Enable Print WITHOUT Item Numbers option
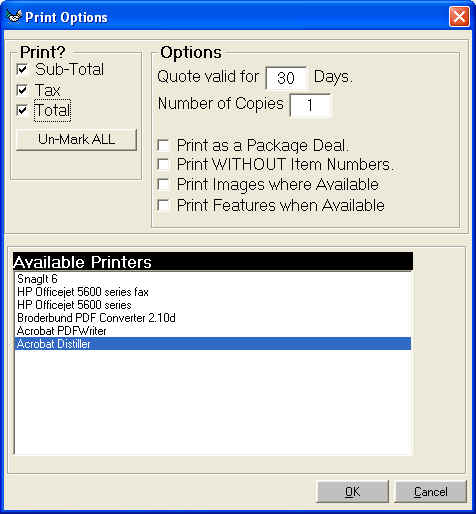 click(x=163, y=164)
